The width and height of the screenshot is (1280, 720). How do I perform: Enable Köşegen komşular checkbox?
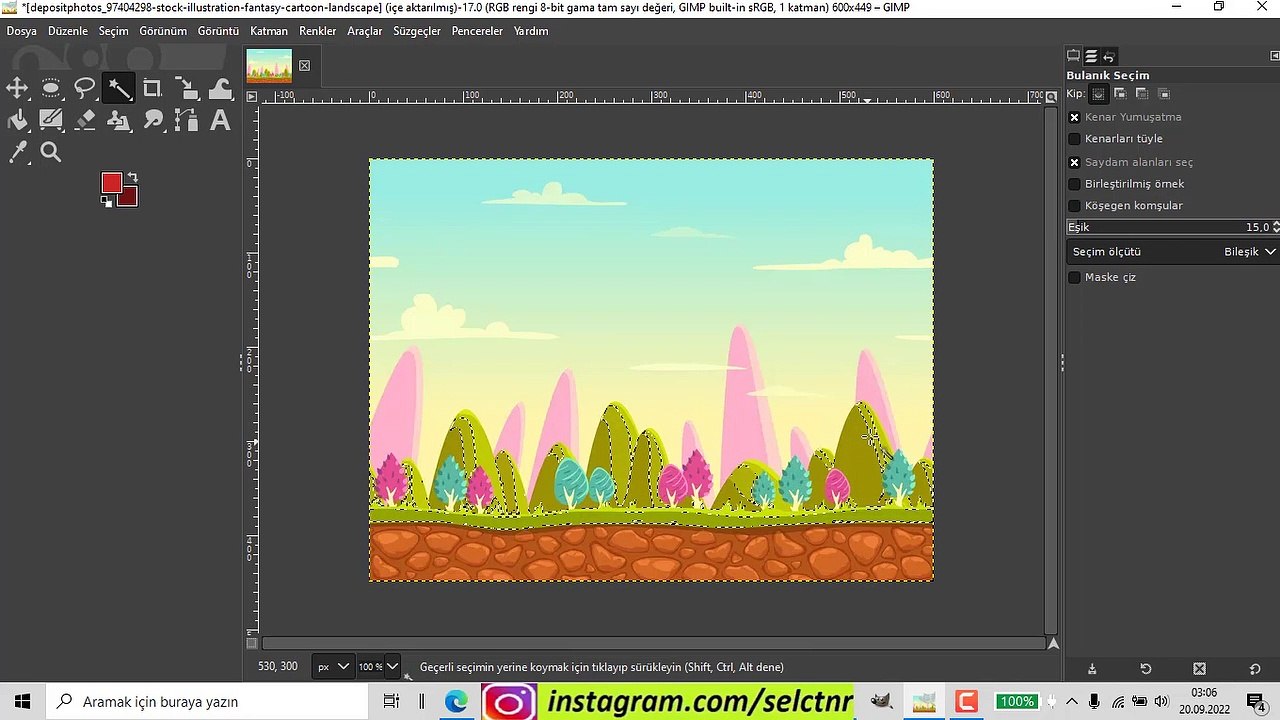point(1075,206)
